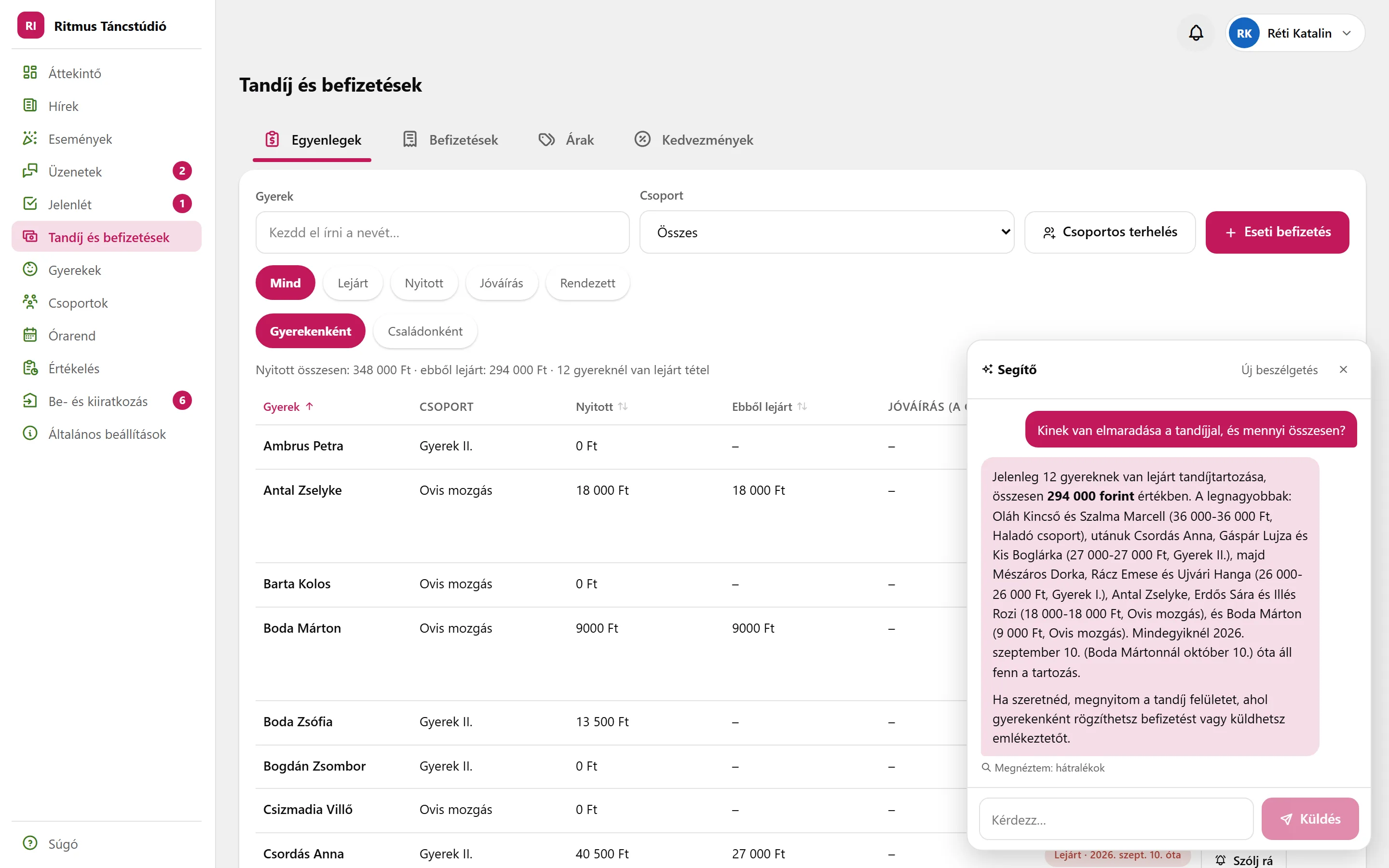Sort table by Ebből lejárt column
Screen dimensions: 1389x868
(x=769, y=407)
